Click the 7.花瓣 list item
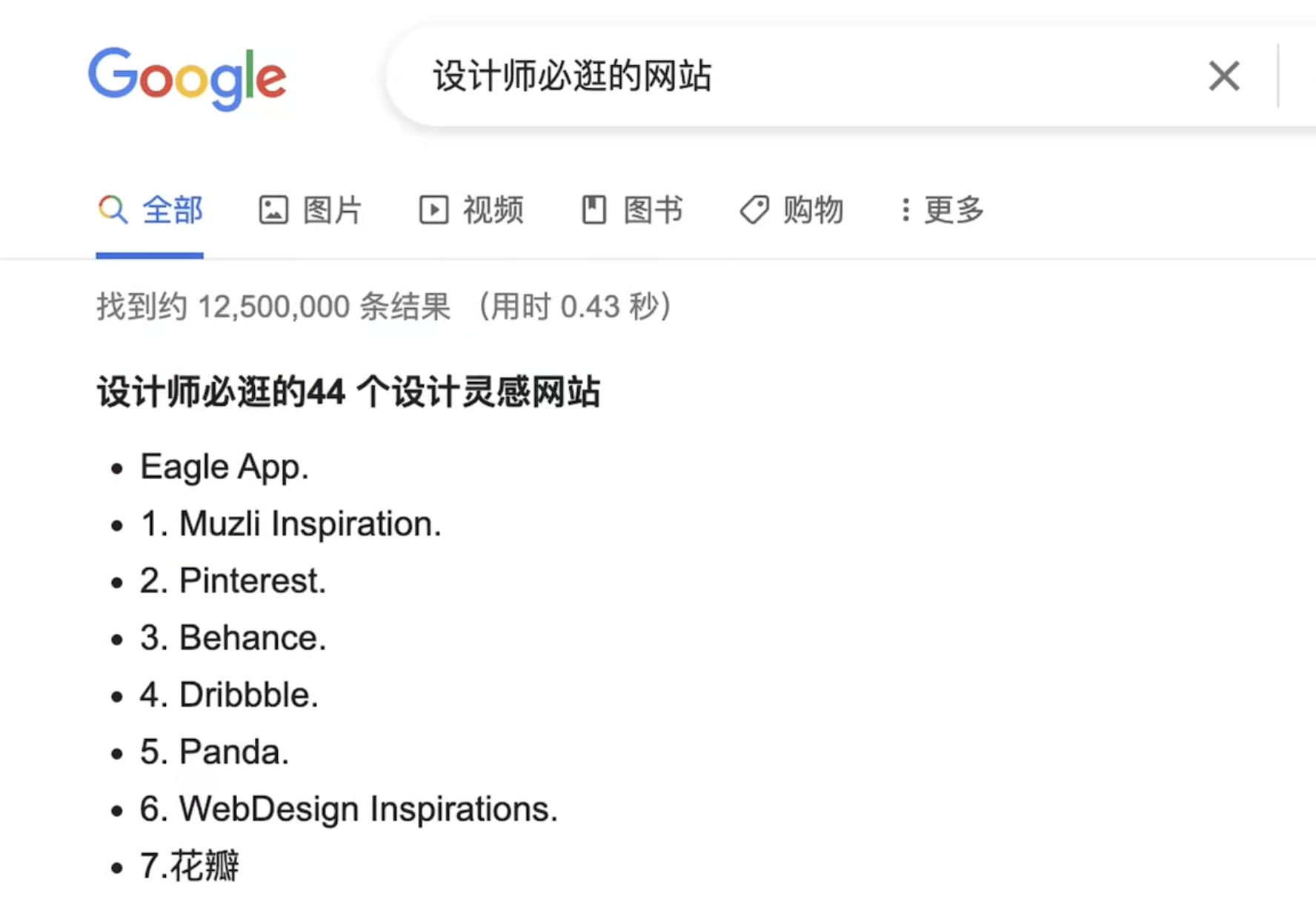The width and height of the screenshot is (1316, 908). tap(189, 866)
